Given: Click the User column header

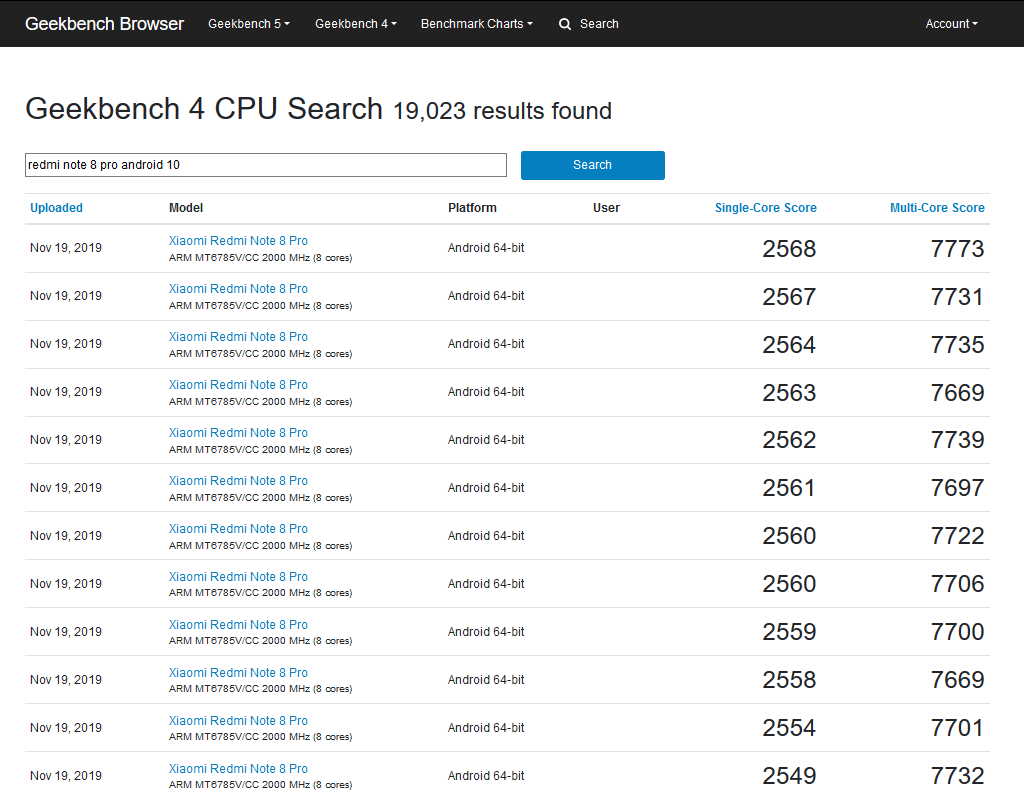Looking at the screenshot, I should [x=606, y=208].
